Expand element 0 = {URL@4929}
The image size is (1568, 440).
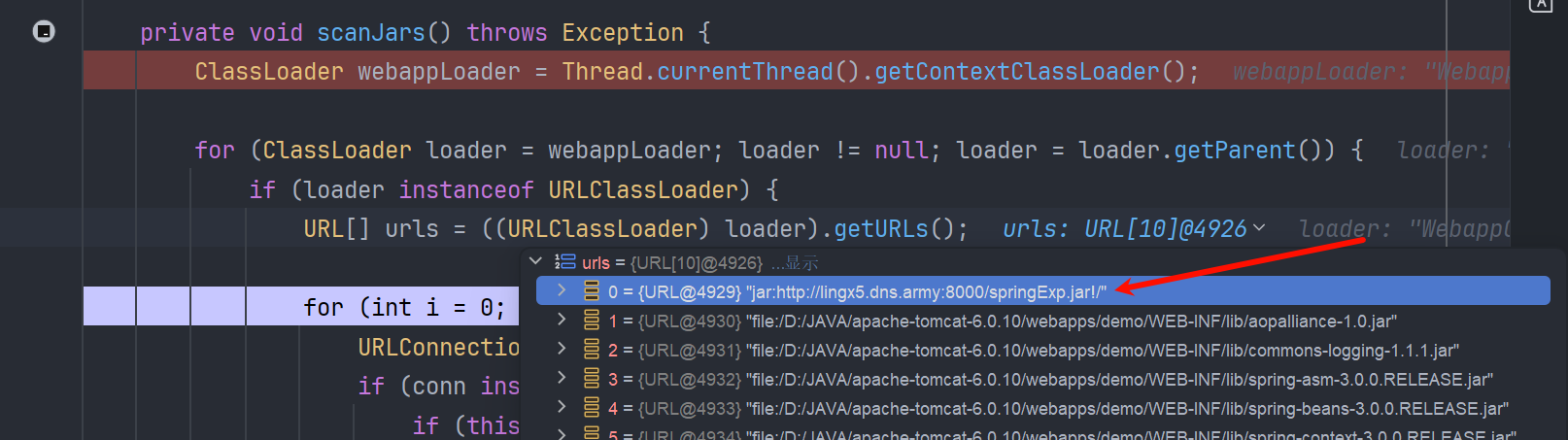coord(562,289)
